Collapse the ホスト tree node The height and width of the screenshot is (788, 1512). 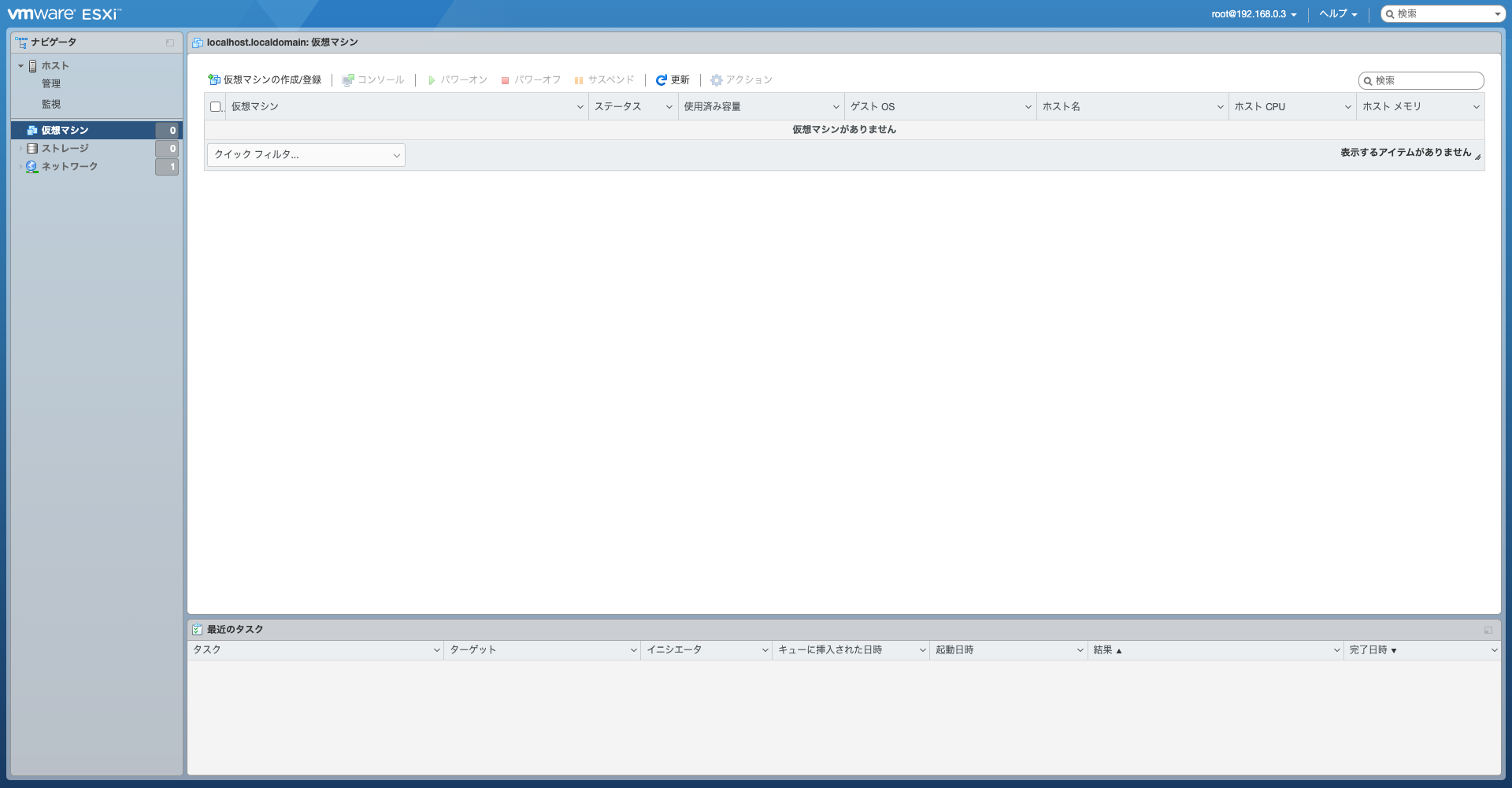(21, 66)
